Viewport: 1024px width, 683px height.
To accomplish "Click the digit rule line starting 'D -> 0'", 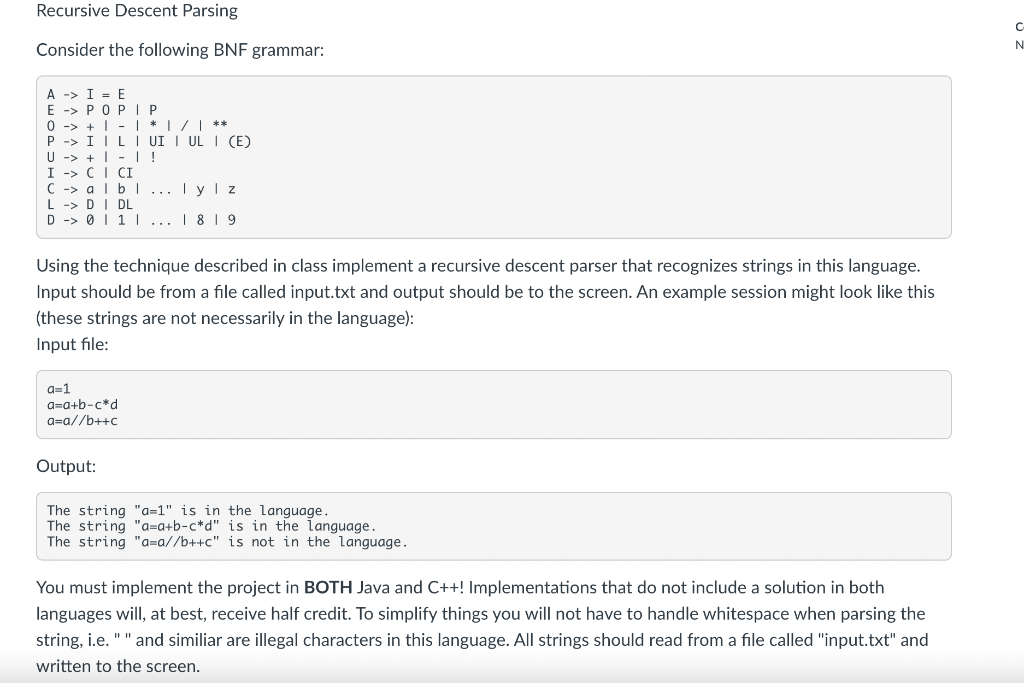I will point(141,220).
